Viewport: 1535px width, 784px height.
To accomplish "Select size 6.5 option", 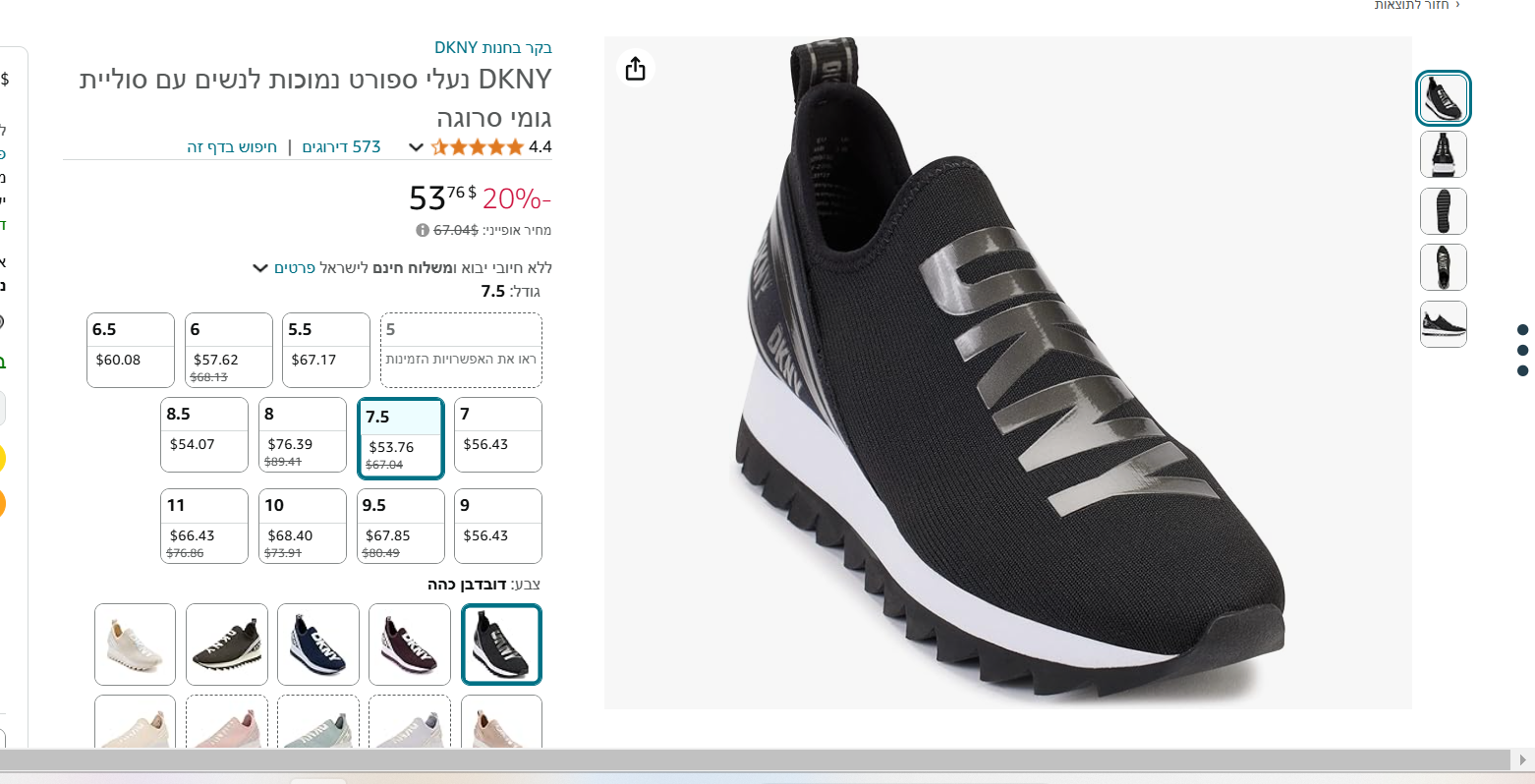I will [x=131, y=350].
